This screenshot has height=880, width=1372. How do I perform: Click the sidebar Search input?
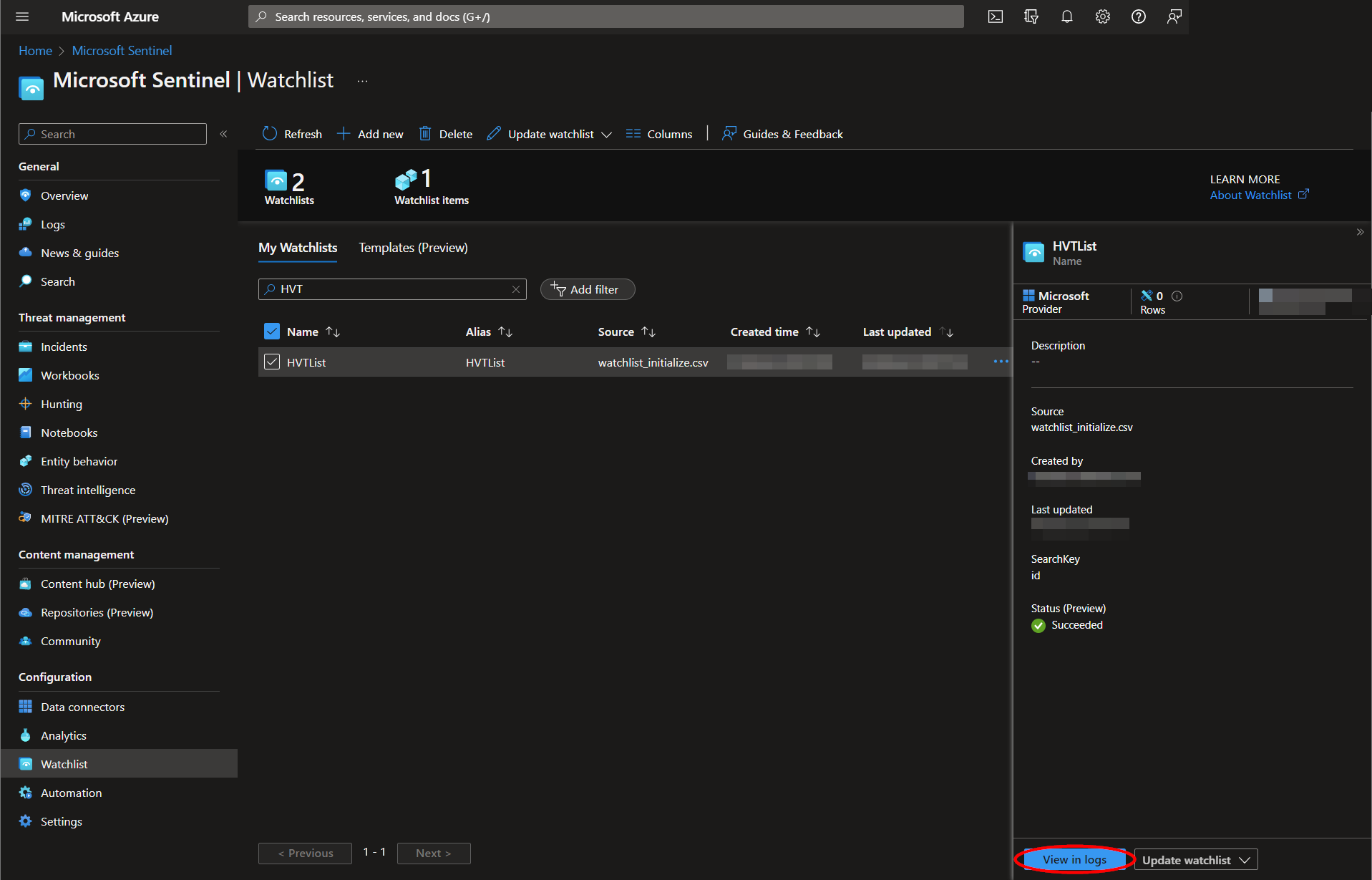coord(112,134)
